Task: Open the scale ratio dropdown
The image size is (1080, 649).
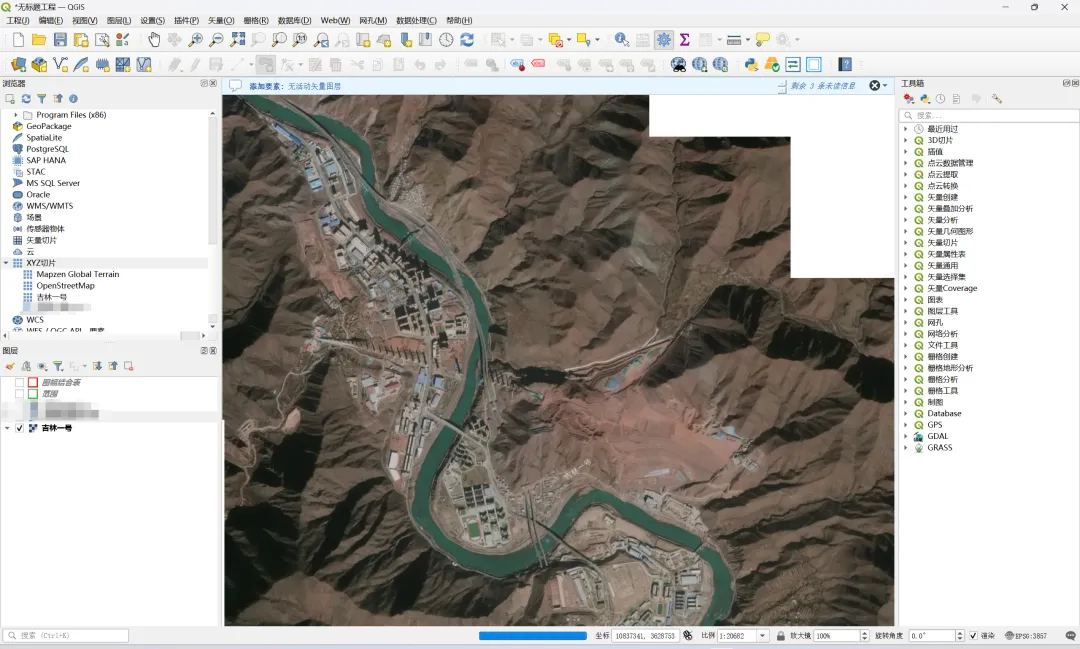Action: coord(762,636)
